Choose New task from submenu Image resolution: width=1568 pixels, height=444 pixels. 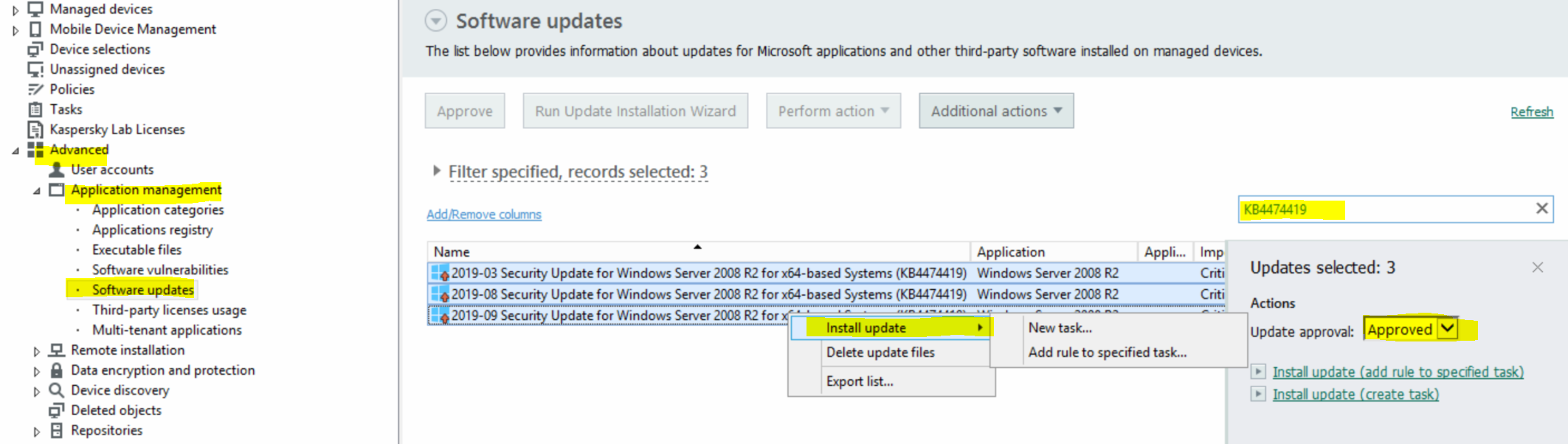1060,328
